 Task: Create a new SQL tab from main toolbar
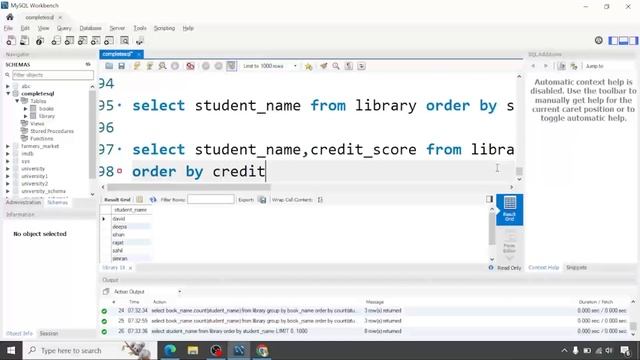point(11,41)
